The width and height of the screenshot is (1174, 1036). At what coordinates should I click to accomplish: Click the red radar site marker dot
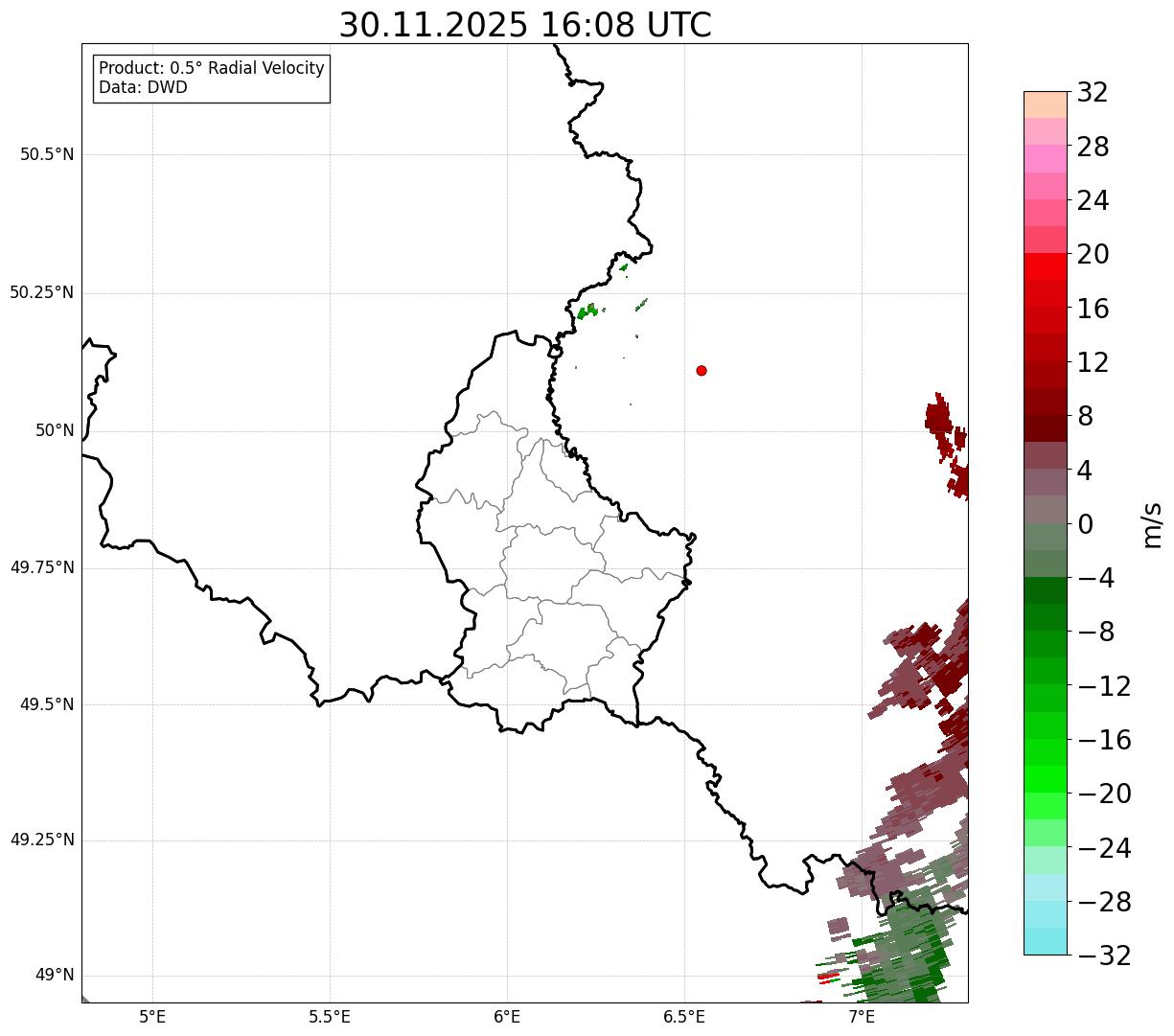coord(702,370)
